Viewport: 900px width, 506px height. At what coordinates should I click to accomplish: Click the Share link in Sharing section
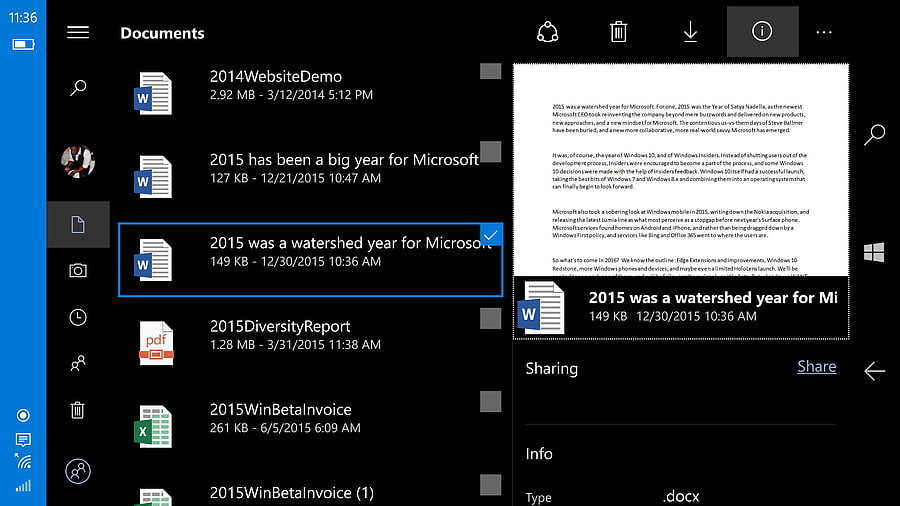coord(816,367)
